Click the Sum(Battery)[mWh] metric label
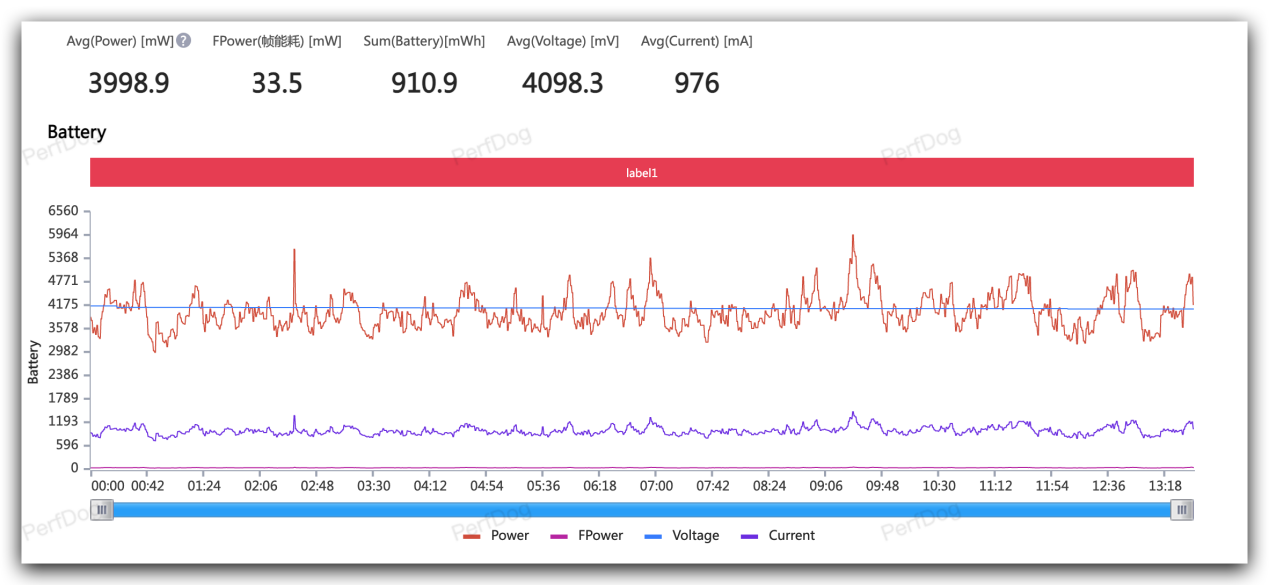The image size is (1269, 585). point(424,41)
